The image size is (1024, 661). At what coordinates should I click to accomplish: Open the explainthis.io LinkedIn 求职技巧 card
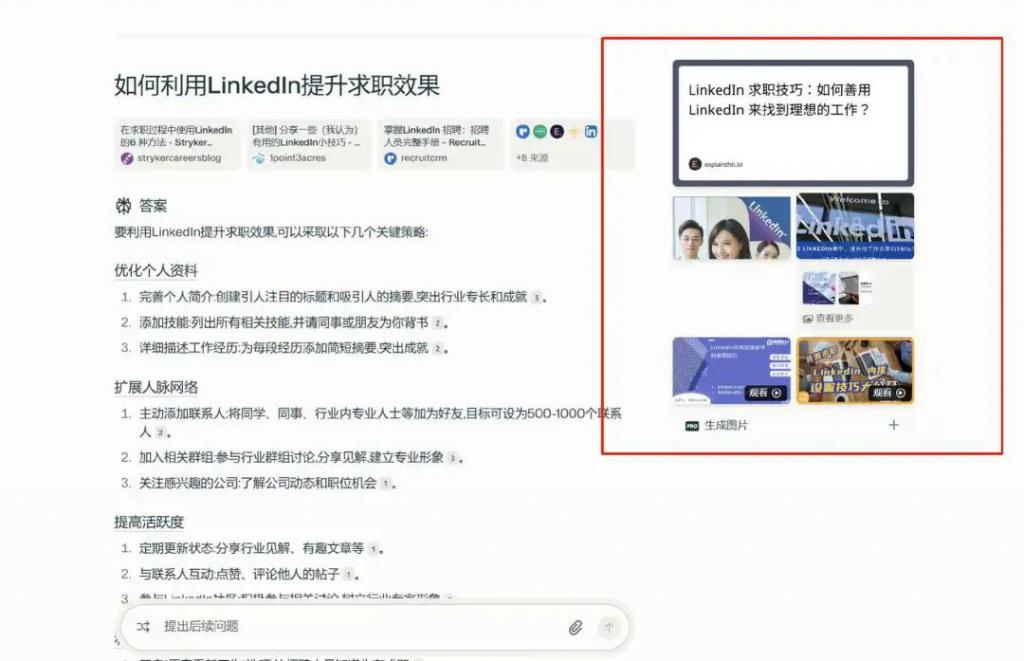click(x=793, y=123)
